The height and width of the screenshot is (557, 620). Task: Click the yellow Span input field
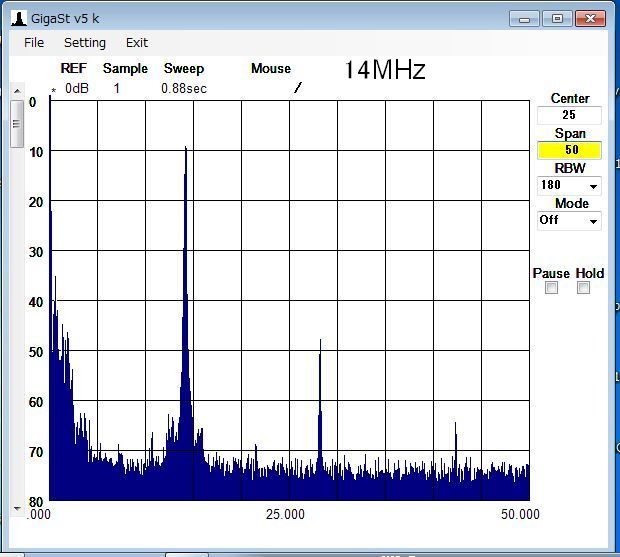tap(569, 150)
